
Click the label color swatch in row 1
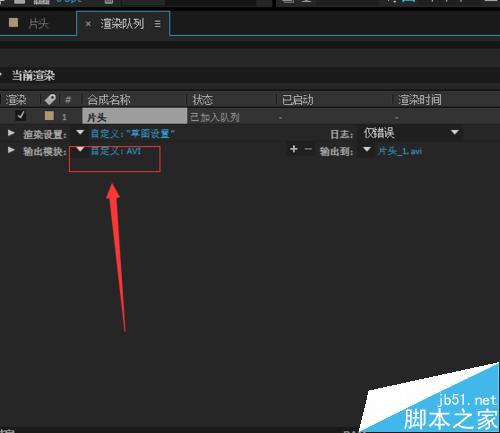(x=49, y=116)
